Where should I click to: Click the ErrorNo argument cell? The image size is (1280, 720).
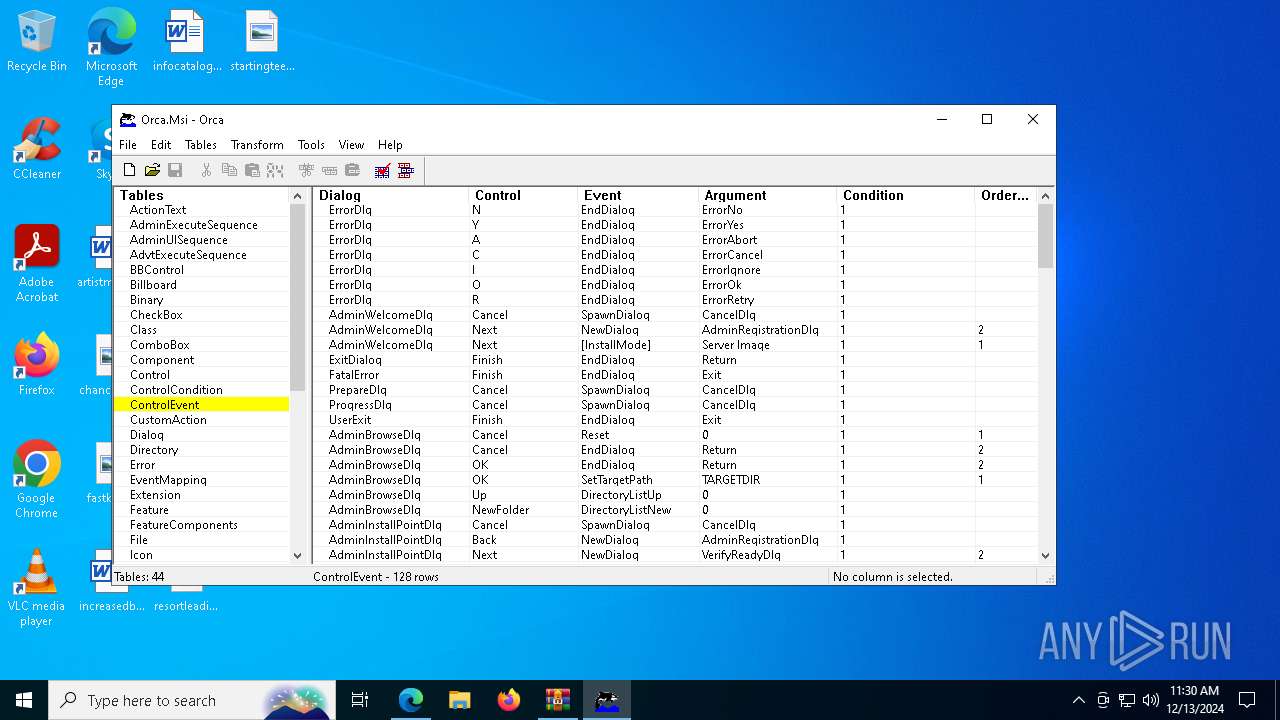(x=722, y=210)
